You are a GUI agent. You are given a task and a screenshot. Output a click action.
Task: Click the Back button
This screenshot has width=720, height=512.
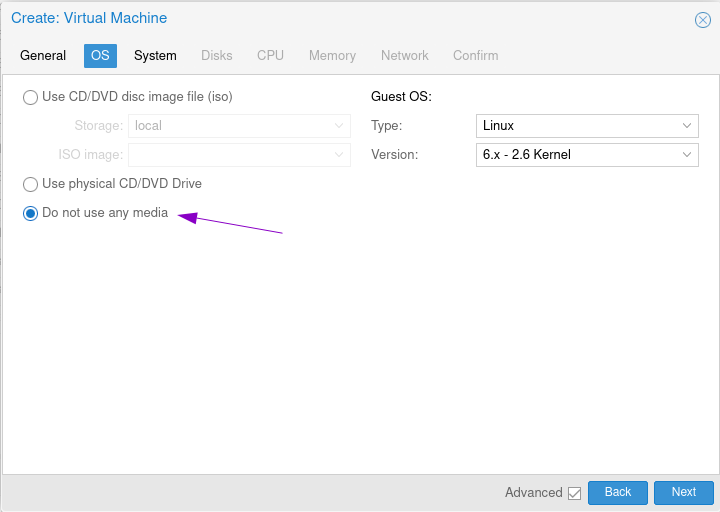(618, 492)
